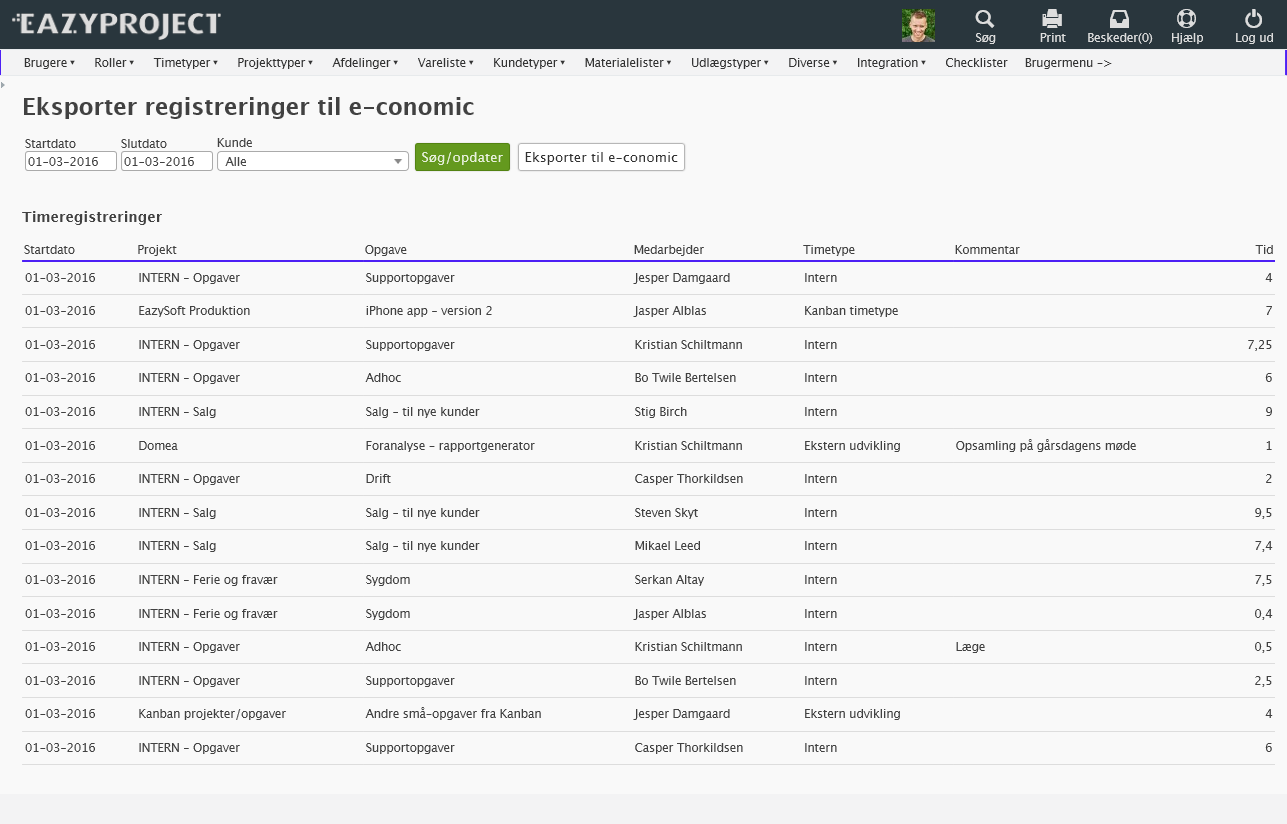
Task: Select Checklister in the menu bar
Action: tap(976, 62)
